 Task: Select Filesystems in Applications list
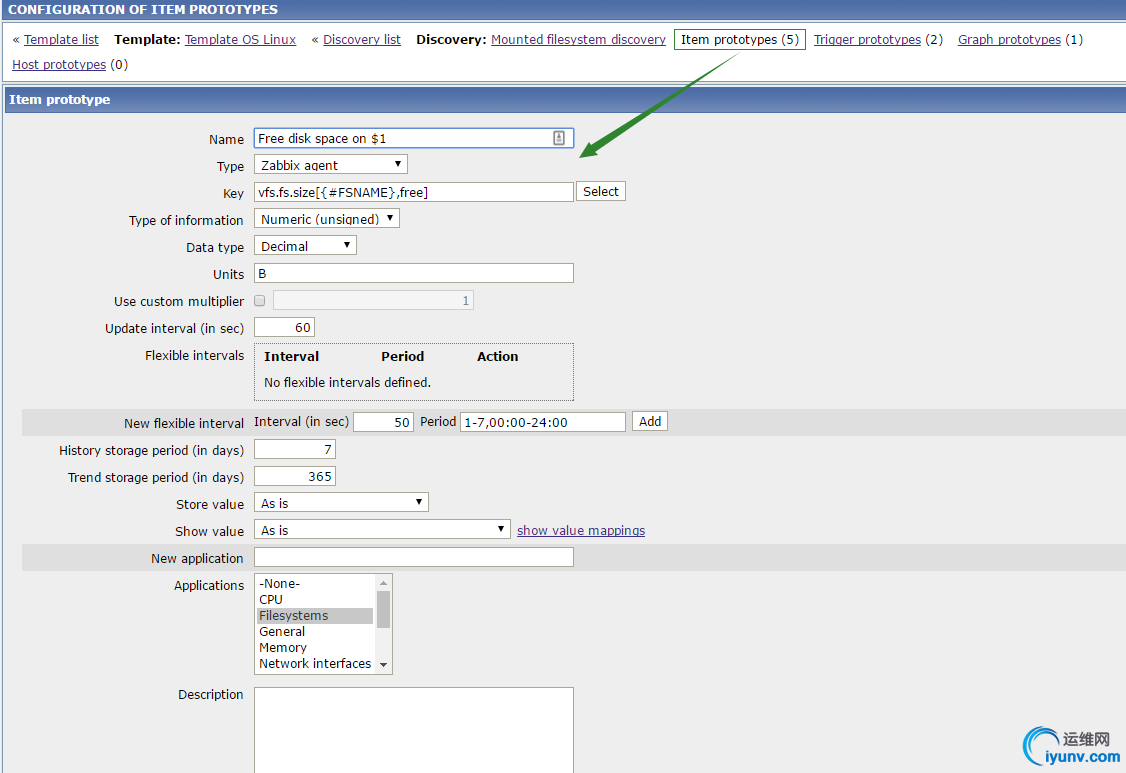315,616
